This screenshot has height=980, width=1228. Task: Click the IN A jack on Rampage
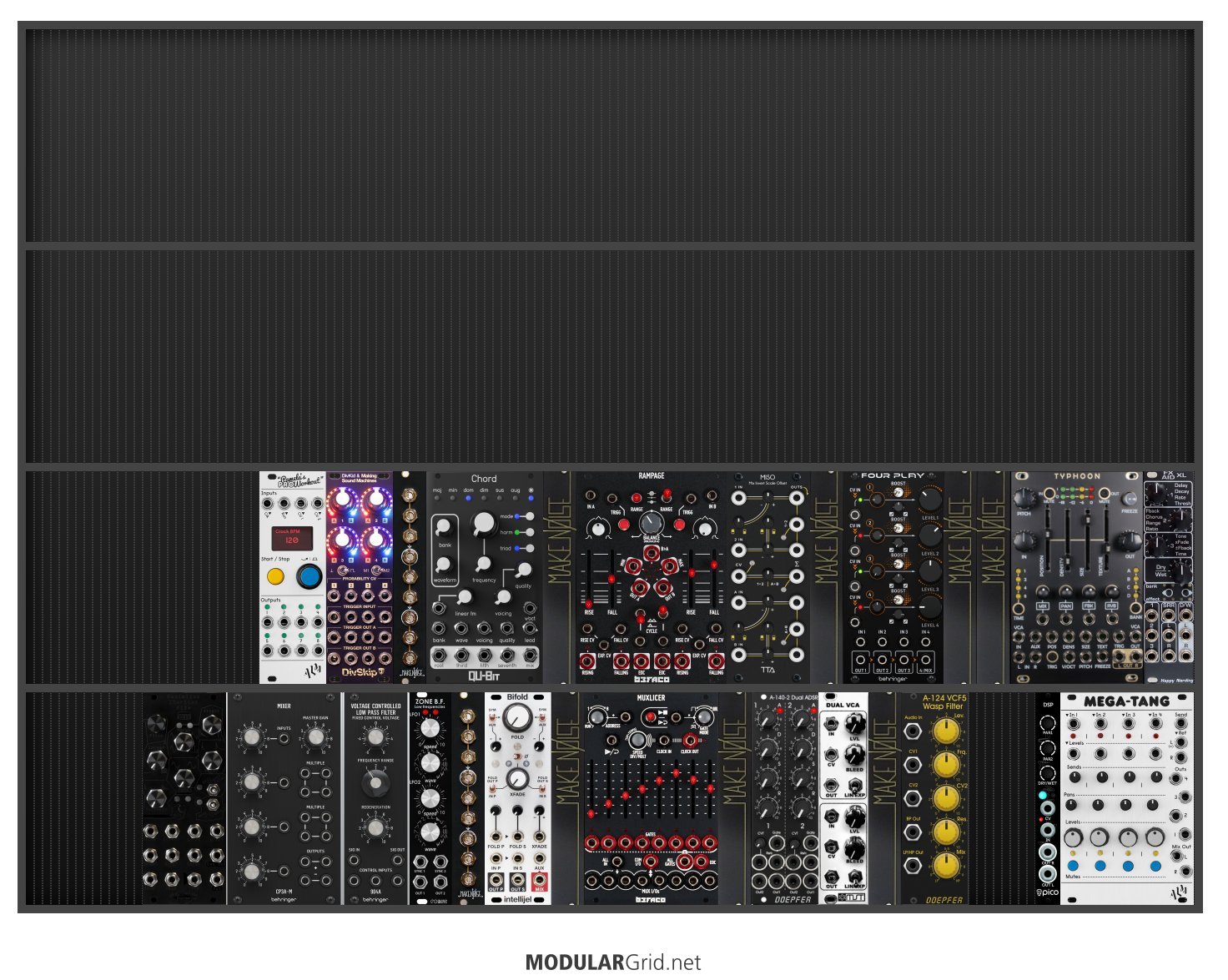591,496
